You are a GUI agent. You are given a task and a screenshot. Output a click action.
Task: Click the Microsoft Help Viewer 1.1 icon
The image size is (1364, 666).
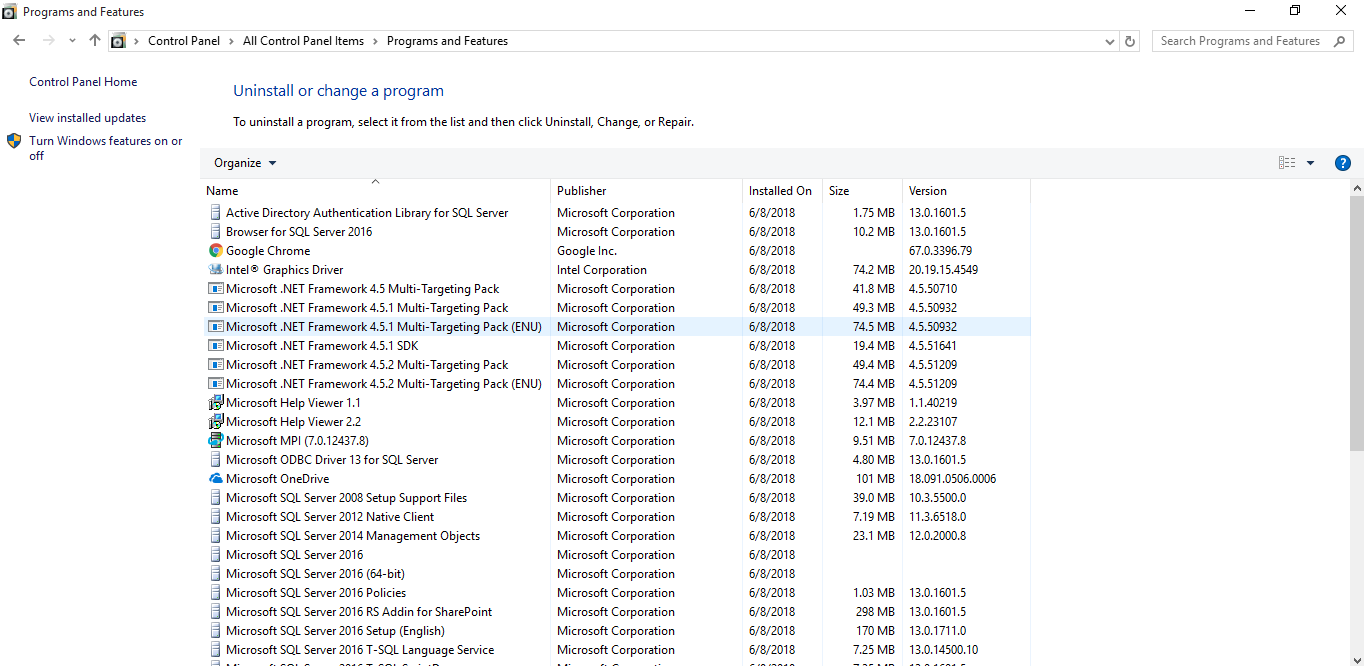point(215,403)
